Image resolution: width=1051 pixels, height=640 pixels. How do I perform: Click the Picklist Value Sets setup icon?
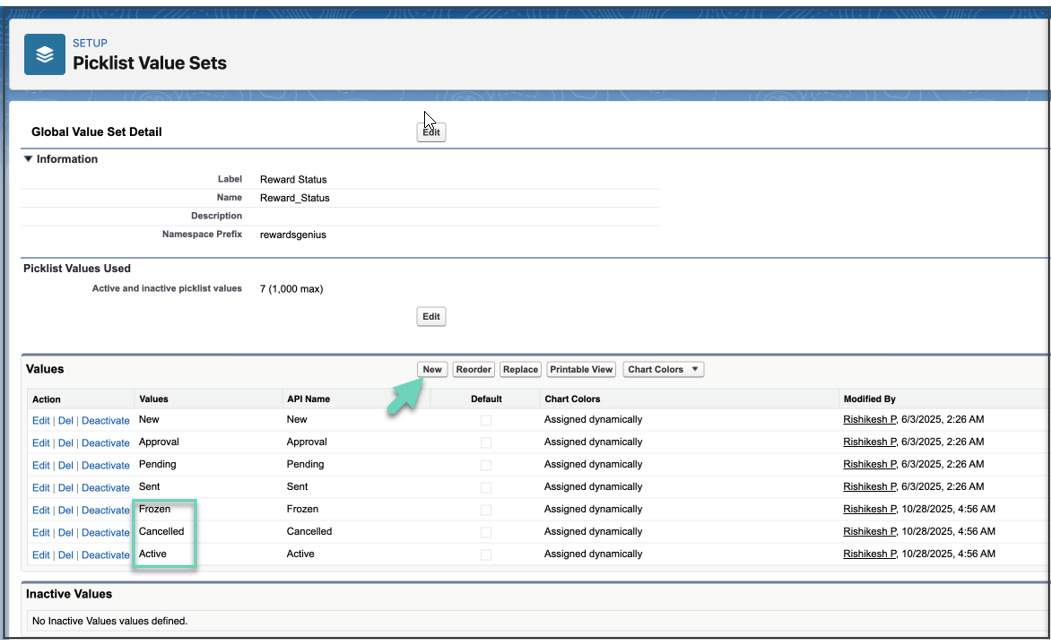(x=45, y=54)
